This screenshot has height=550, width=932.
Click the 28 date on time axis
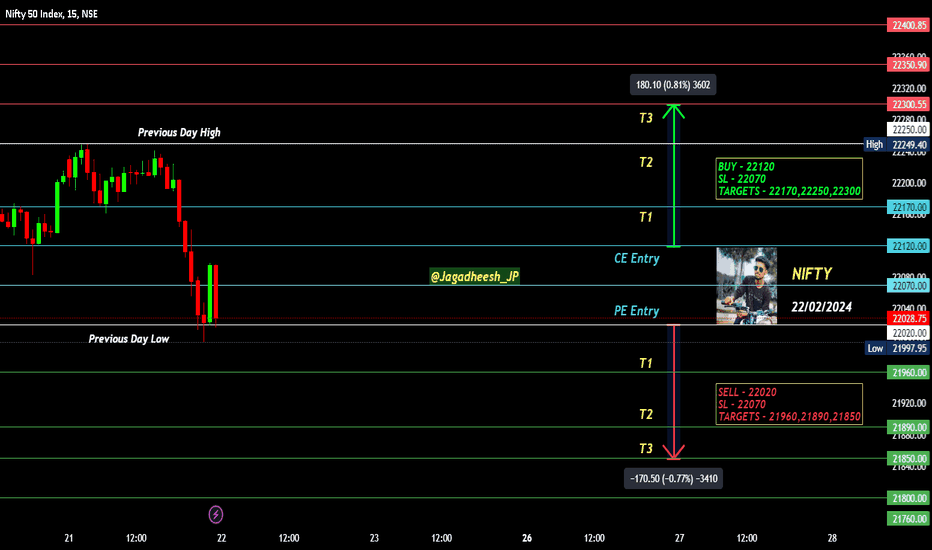click(832, 538)
